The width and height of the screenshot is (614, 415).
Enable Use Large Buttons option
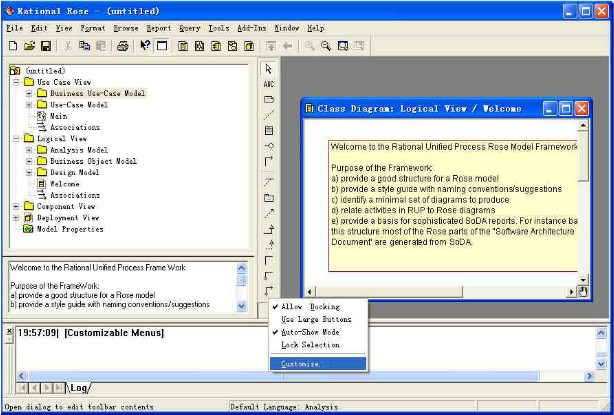click(318, 319)
